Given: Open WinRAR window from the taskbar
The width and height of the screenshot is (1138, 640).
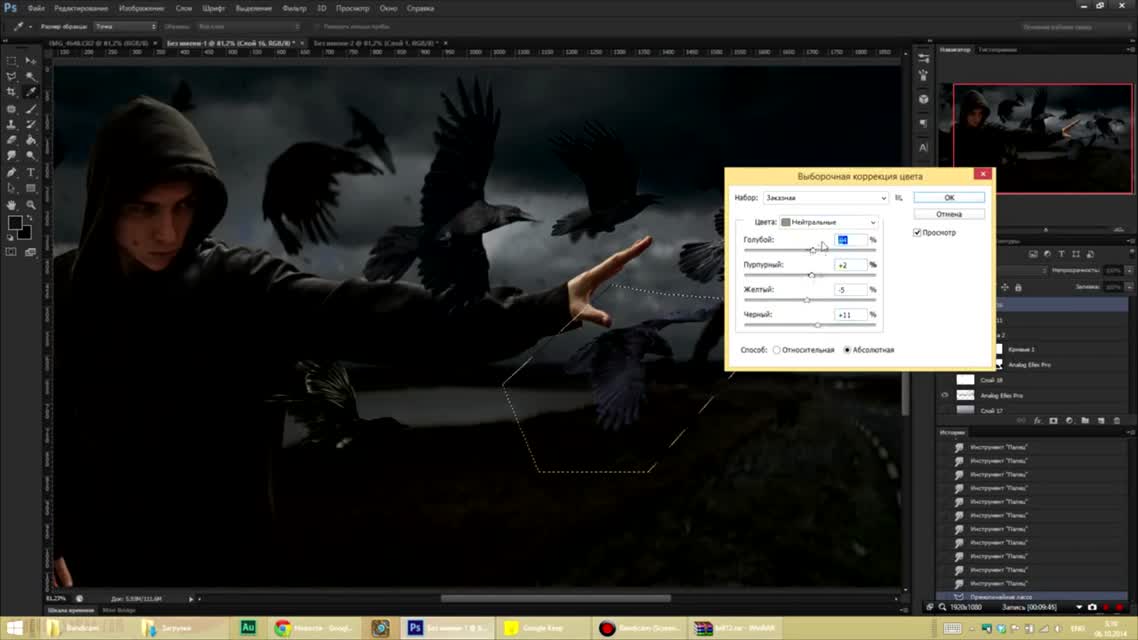Looking at the screenshot, I should (734, 628).
